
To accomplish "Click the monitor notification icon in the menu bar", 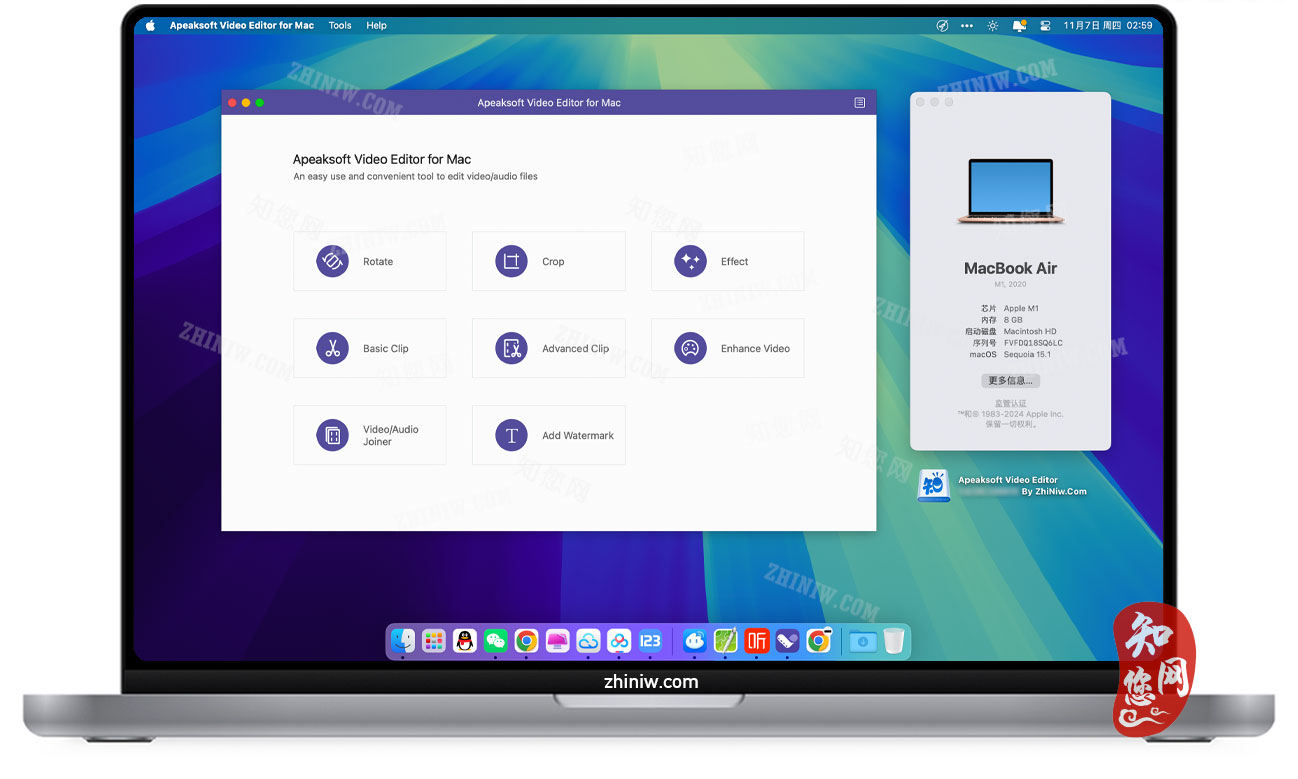I will [1019, 26].
